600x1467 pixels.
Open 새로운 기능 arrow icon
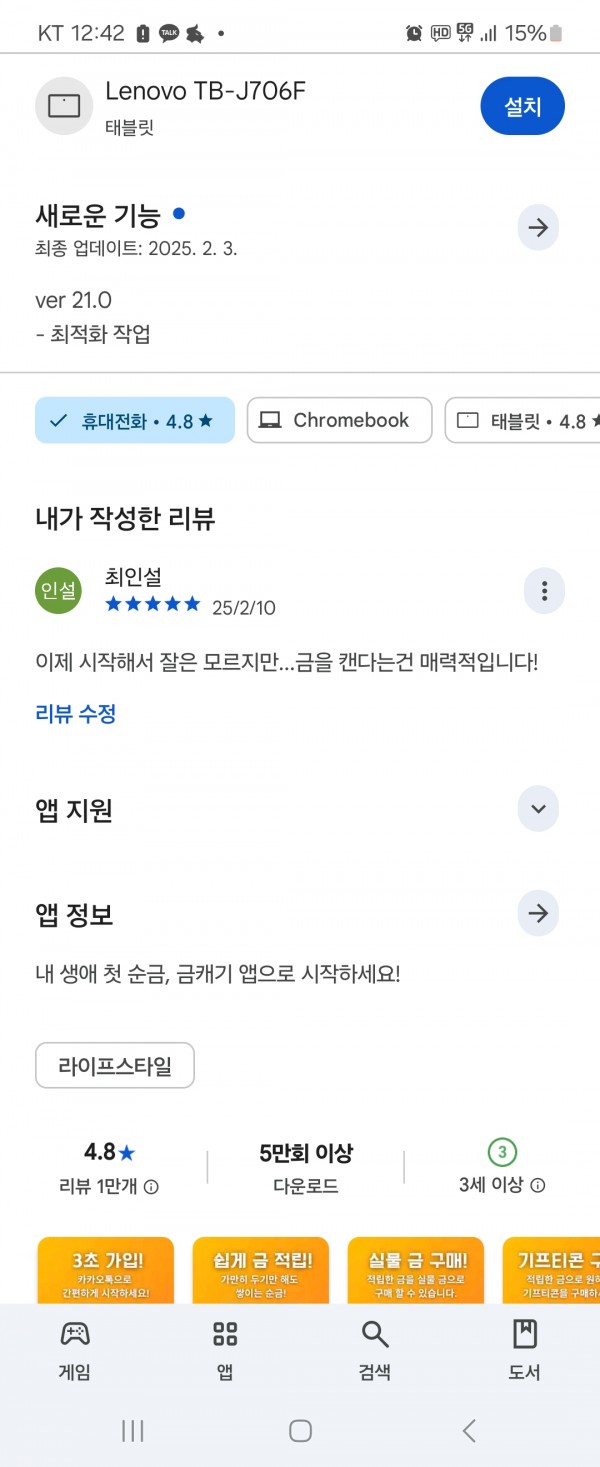(538, 228)
